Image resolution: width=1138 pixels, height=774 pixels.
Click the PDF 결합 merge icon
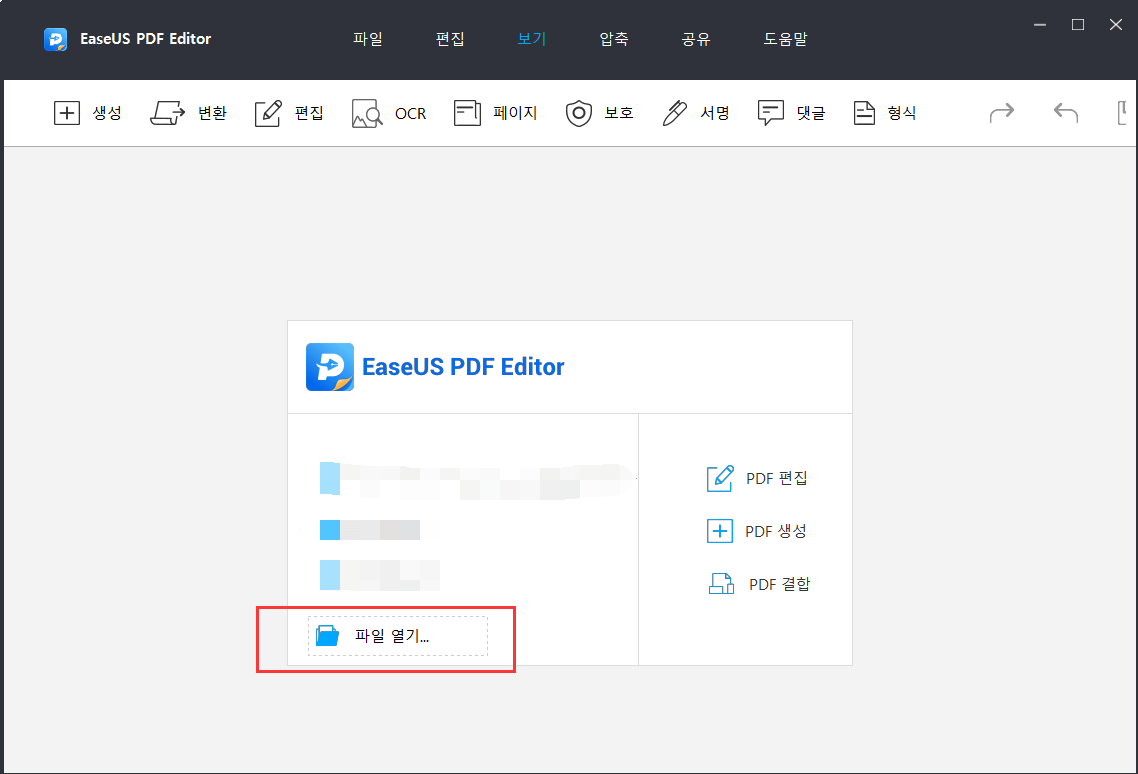tap(721, 584)
